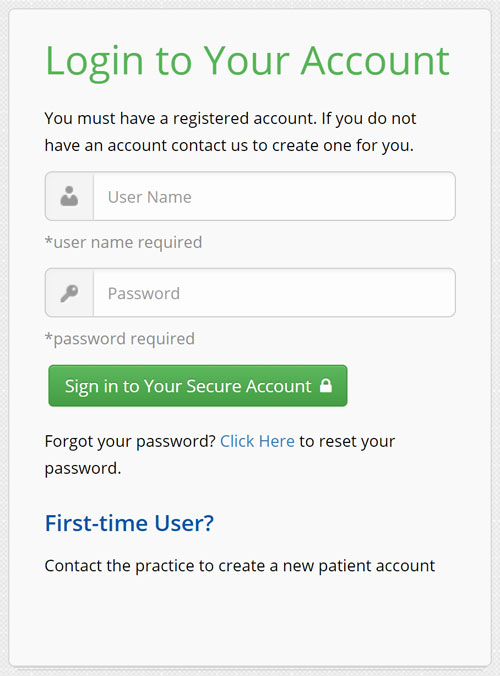
Task: Click the 'to reset your' text after the link
Action: 347,441
